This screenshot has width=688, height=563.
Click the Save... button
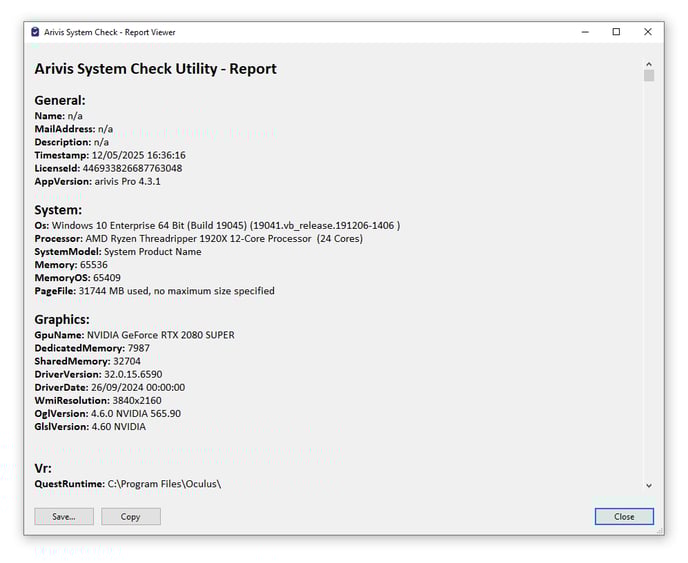(x=64, y=517)
